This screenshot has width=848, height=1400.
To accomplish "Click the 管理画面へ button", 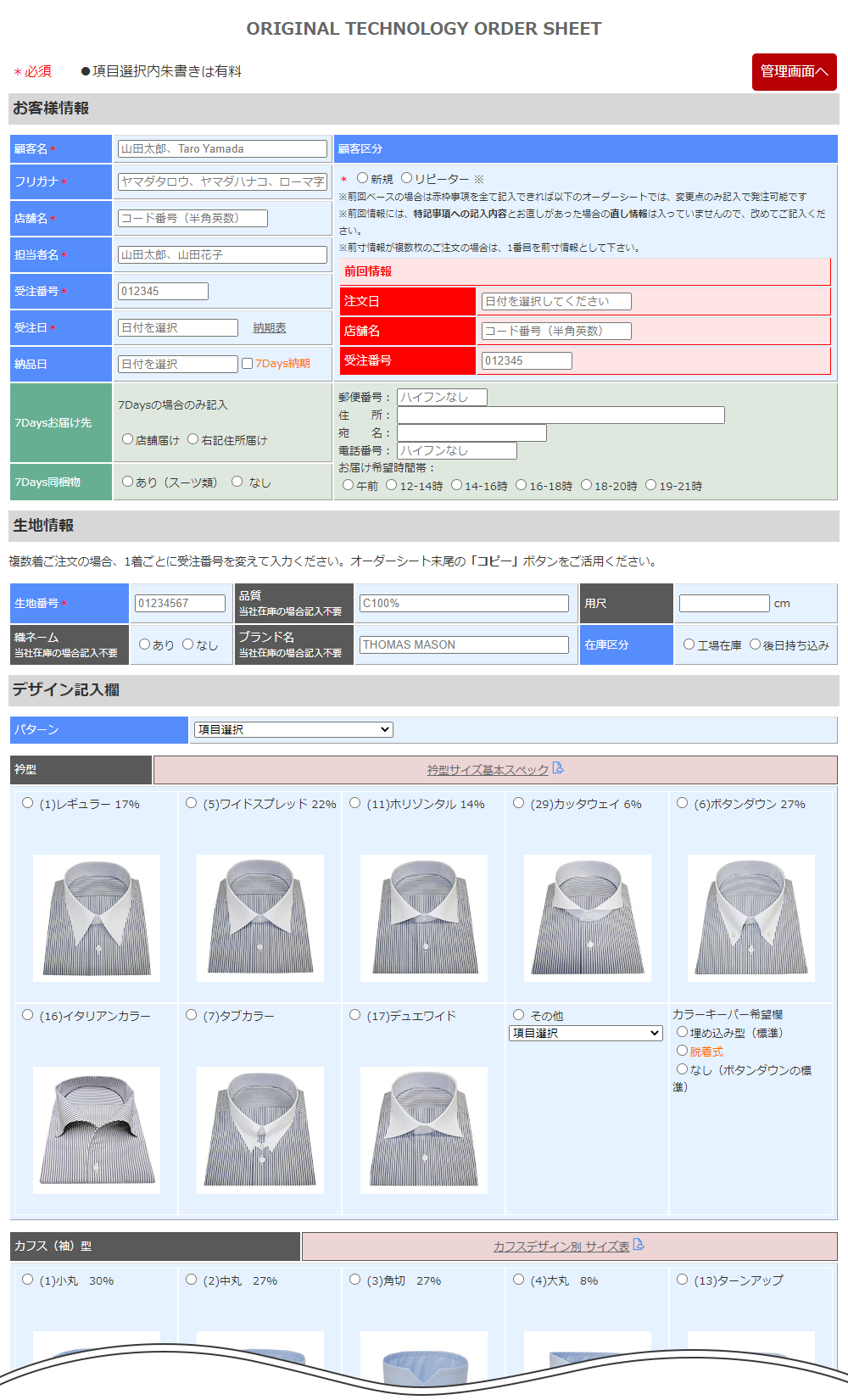I will (x=794, y=72).
